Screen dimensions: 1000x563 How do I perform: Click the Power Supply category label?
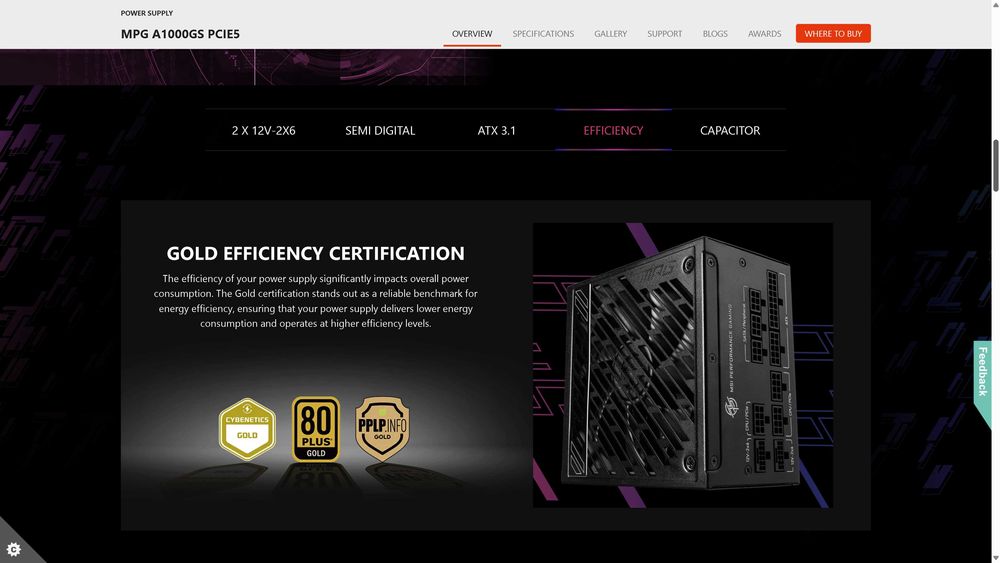click(x=147, y=13)
